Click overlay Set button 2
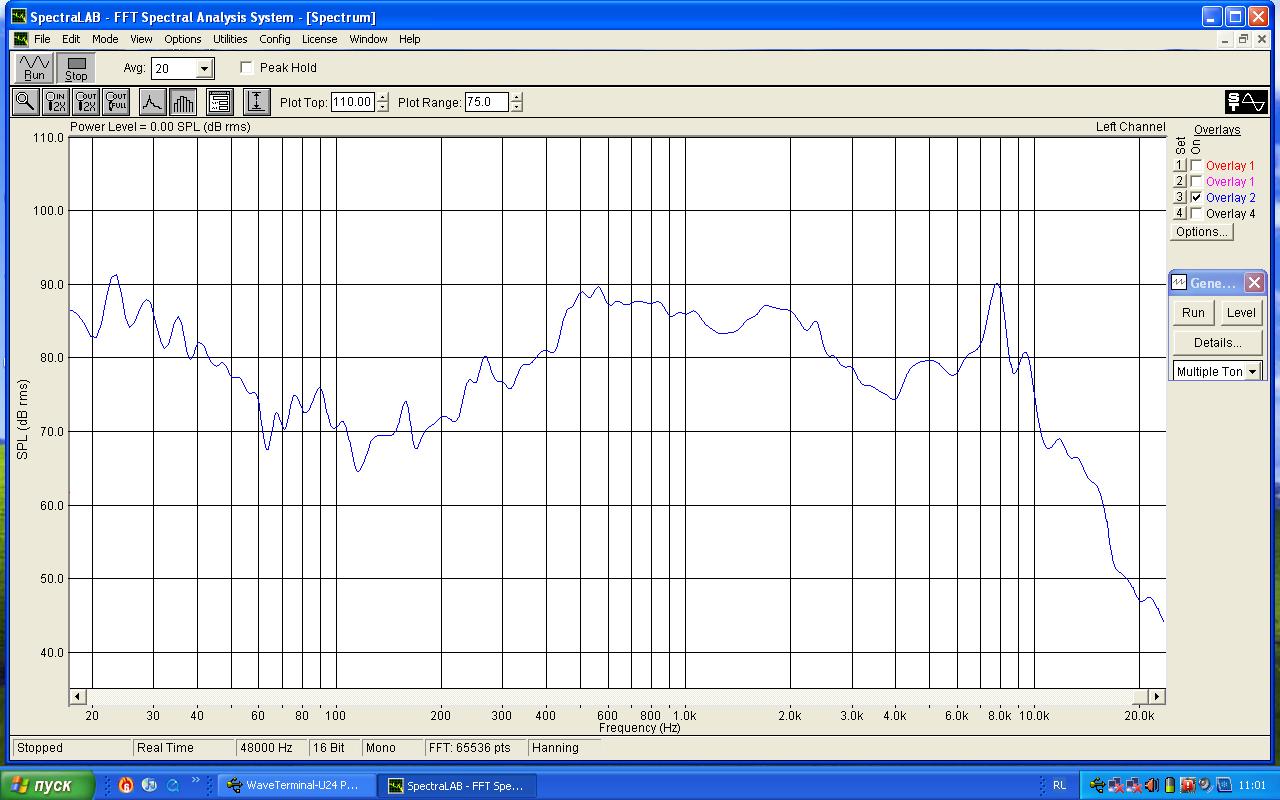The width and height of the screenshot is (1280, 800). pos(1180,182)
